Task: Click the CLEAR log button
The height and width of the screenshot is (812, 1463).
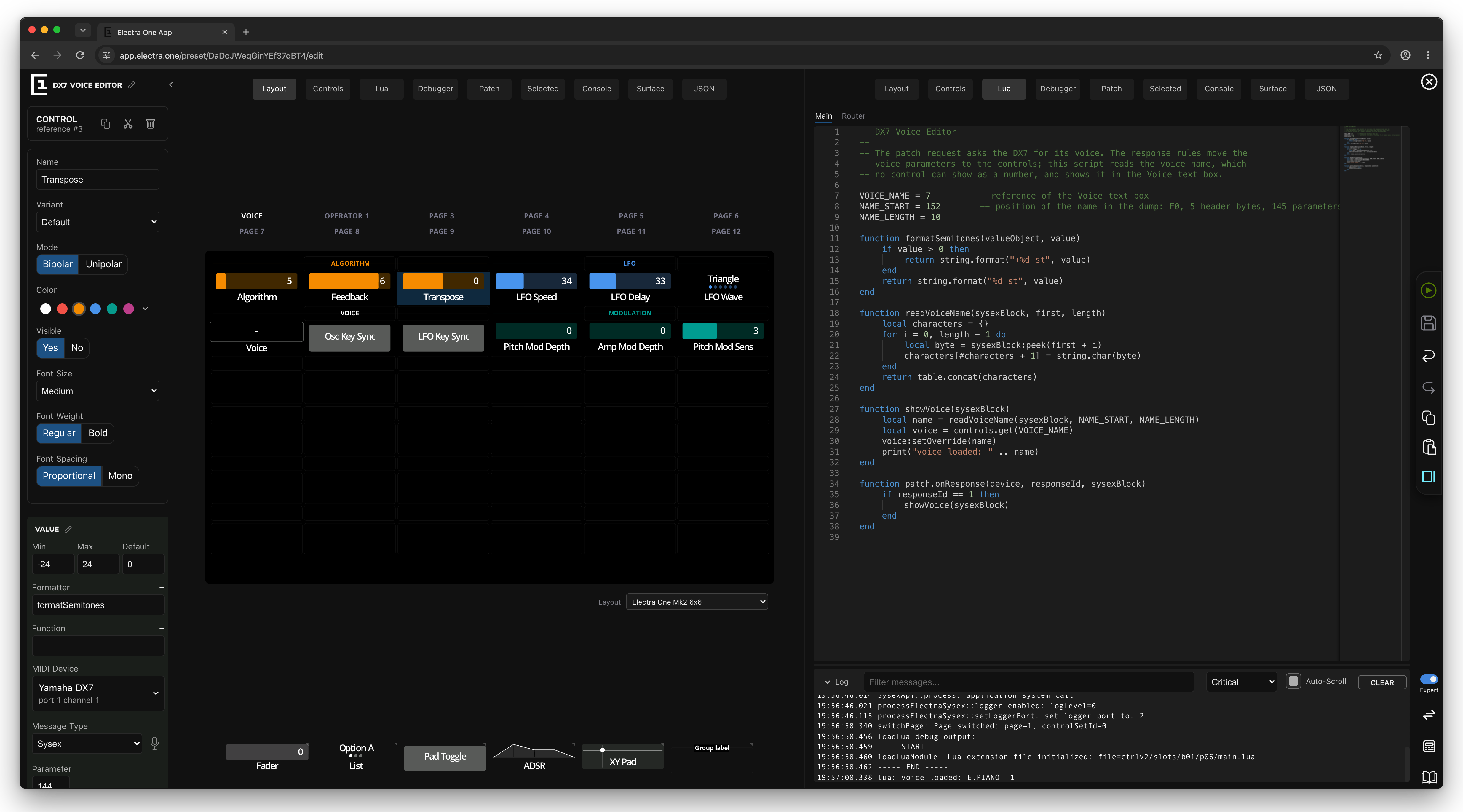Action: click(x=1382, y=682)
